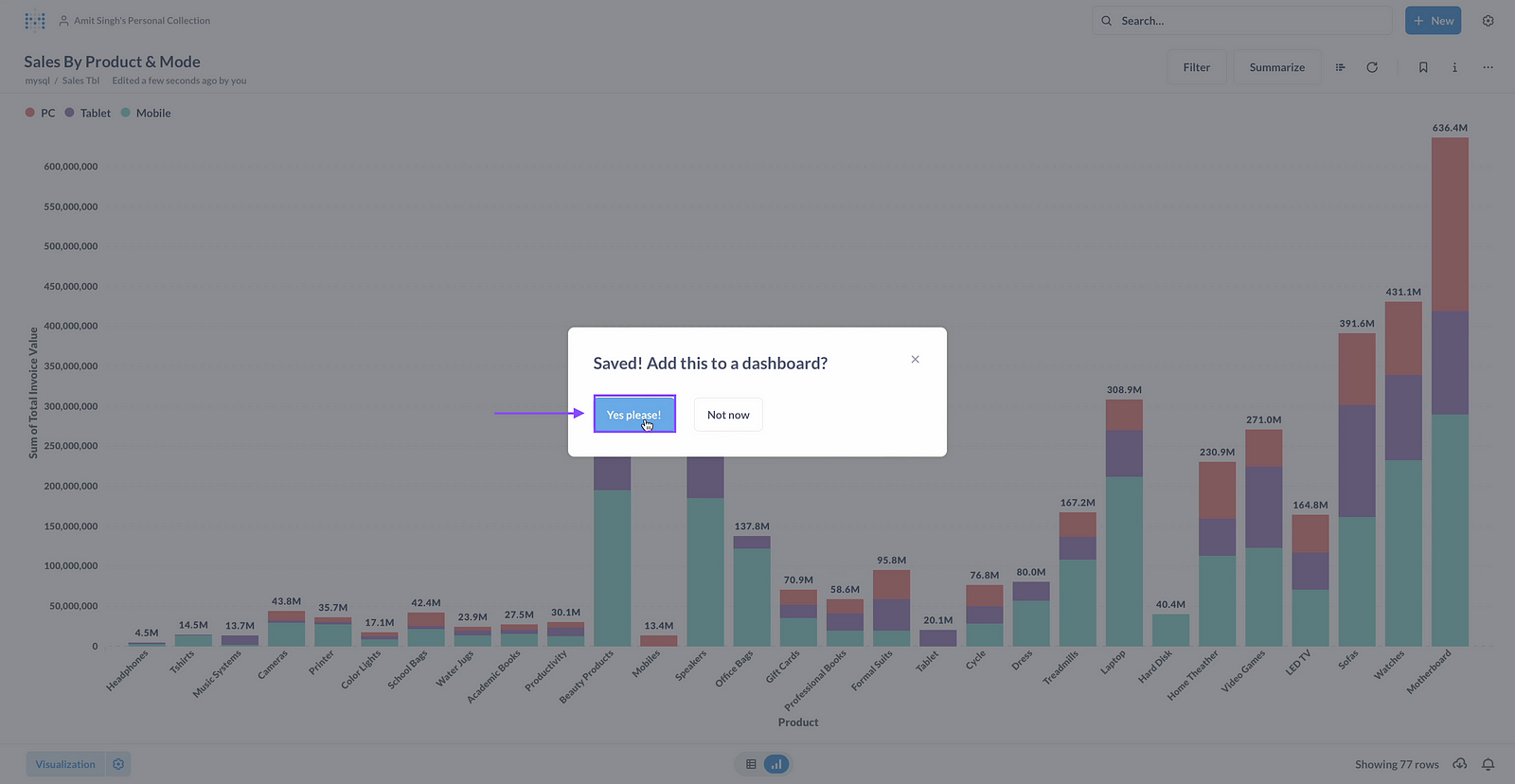Bookmark this question

(1423, 67)
